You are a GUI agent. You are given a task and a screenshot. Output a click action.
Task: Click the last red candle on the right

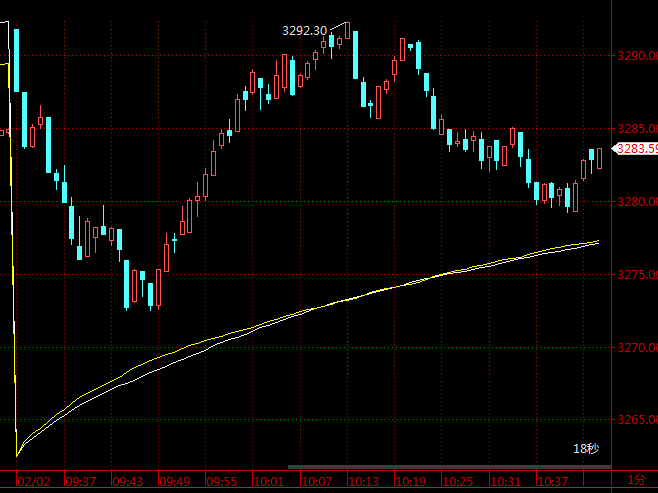click(599, 158)
